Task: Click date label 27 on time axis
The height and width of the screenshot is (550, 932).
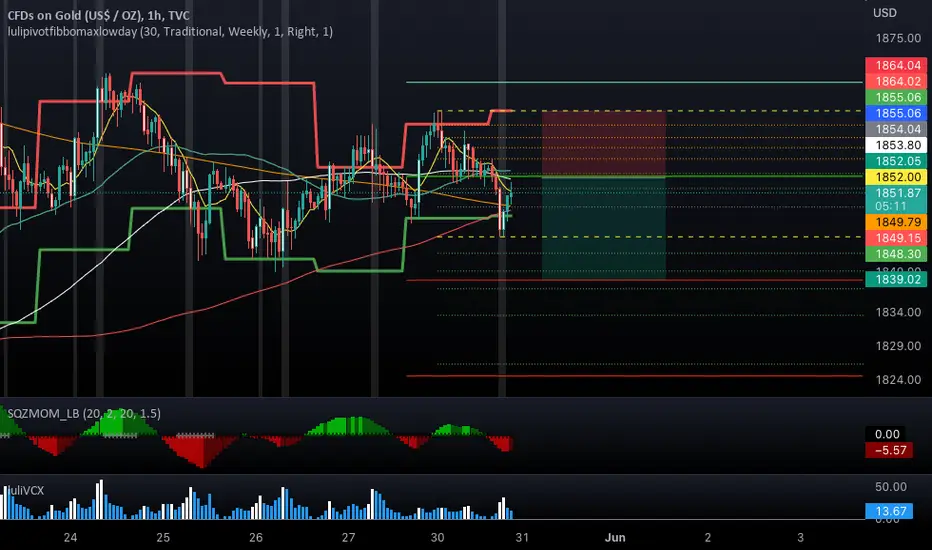Action: [x=348, y=538]
